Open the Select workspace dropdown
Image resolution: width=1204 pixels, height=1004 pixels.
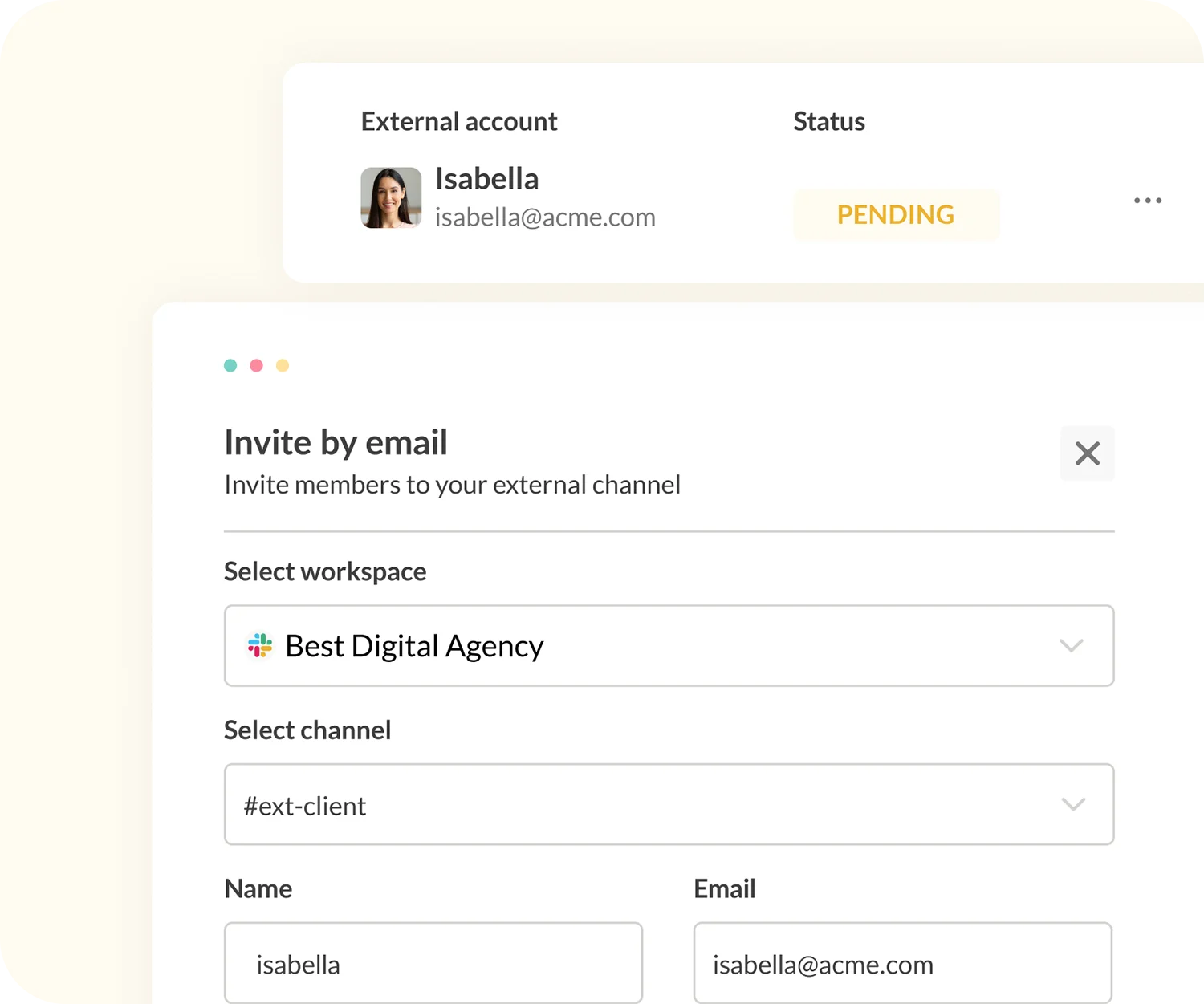(x=669, y=645)
